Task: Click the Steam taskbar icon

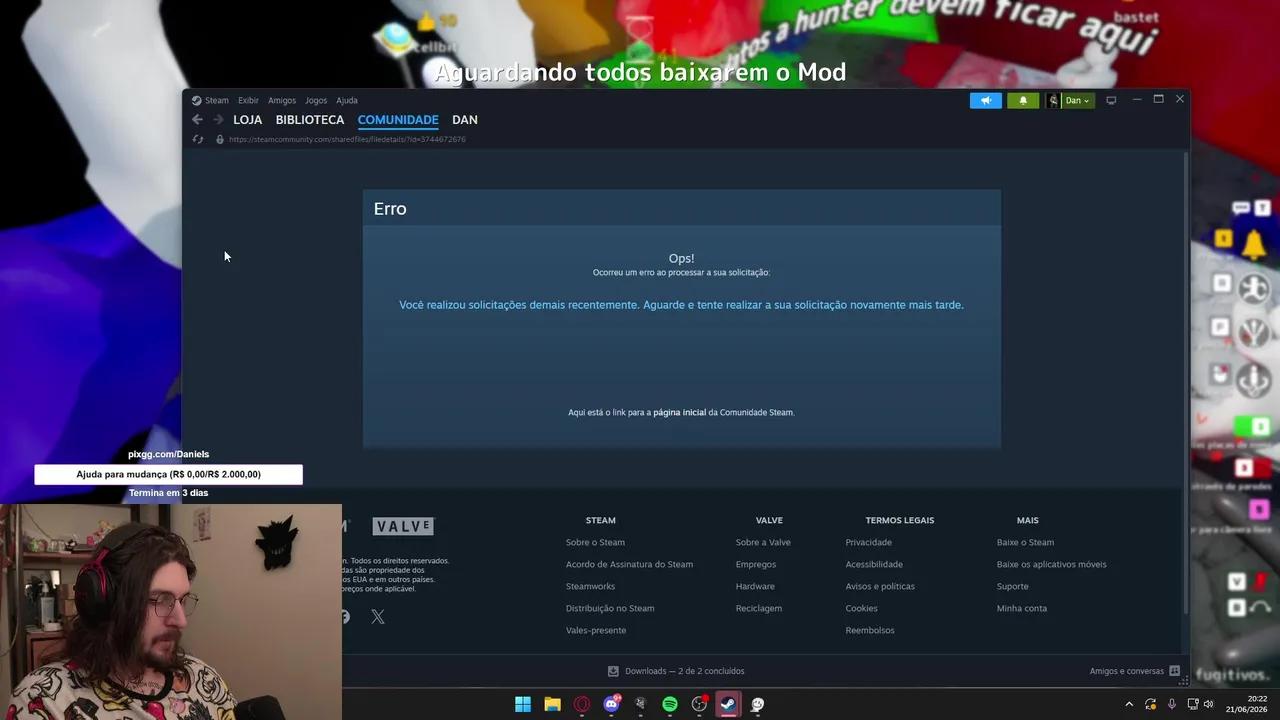Action: tap(728, 704)
